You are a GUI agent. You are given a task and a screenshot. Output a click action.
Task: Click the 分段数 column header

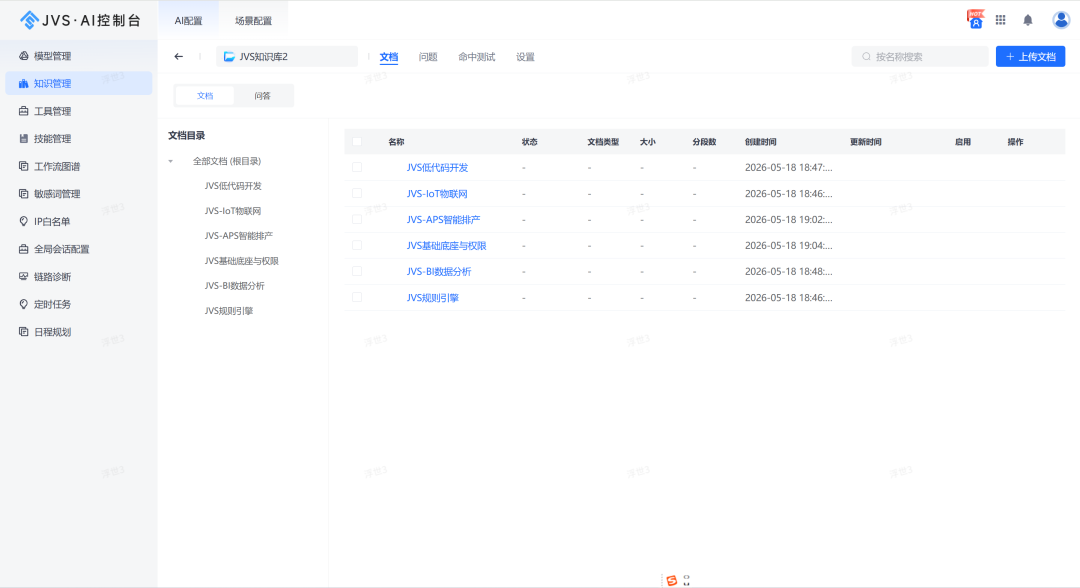tap(704, 142)
